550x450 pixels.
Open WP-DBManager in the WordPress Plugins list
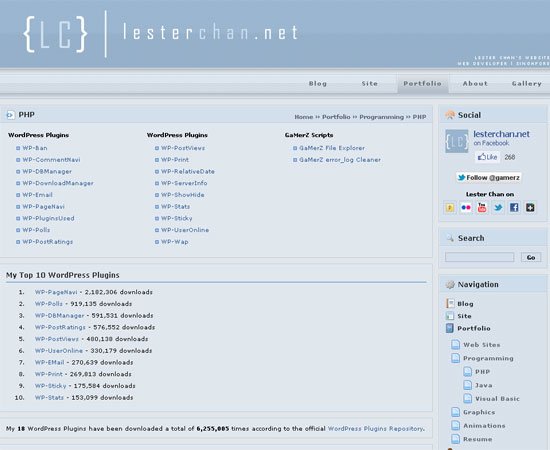[x=47, y=172]
